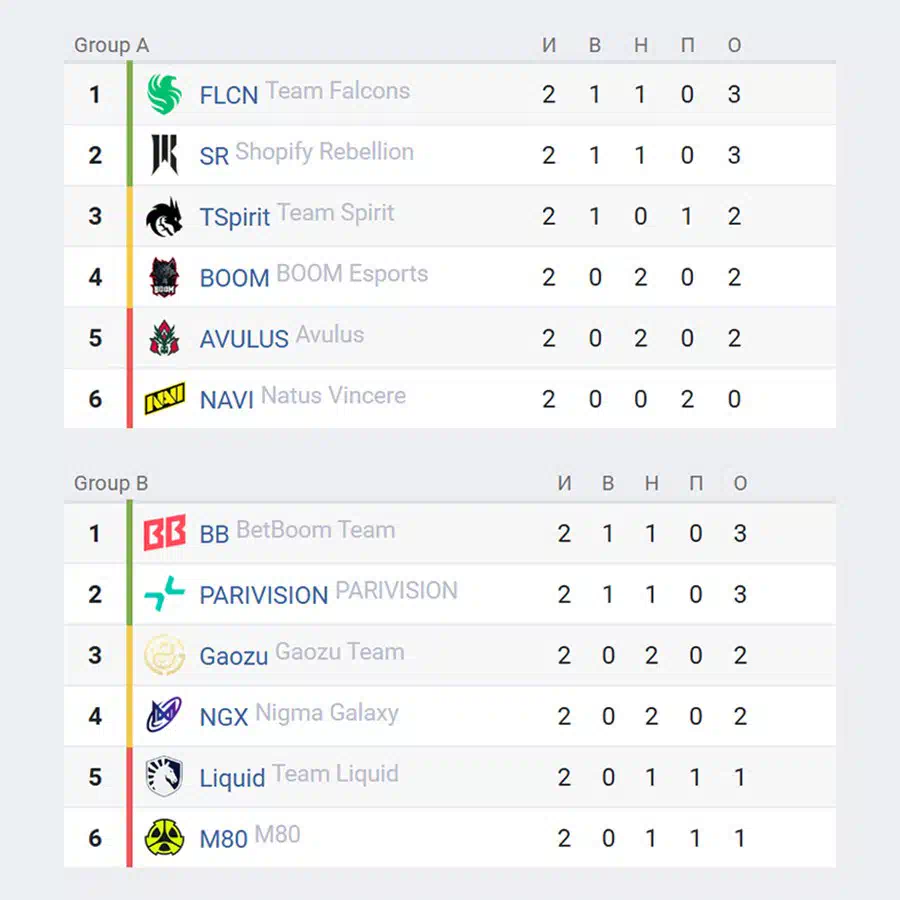This screenshot has height=900, width=900.
Task: Open the FLCN team link
Action: point(228,95)
